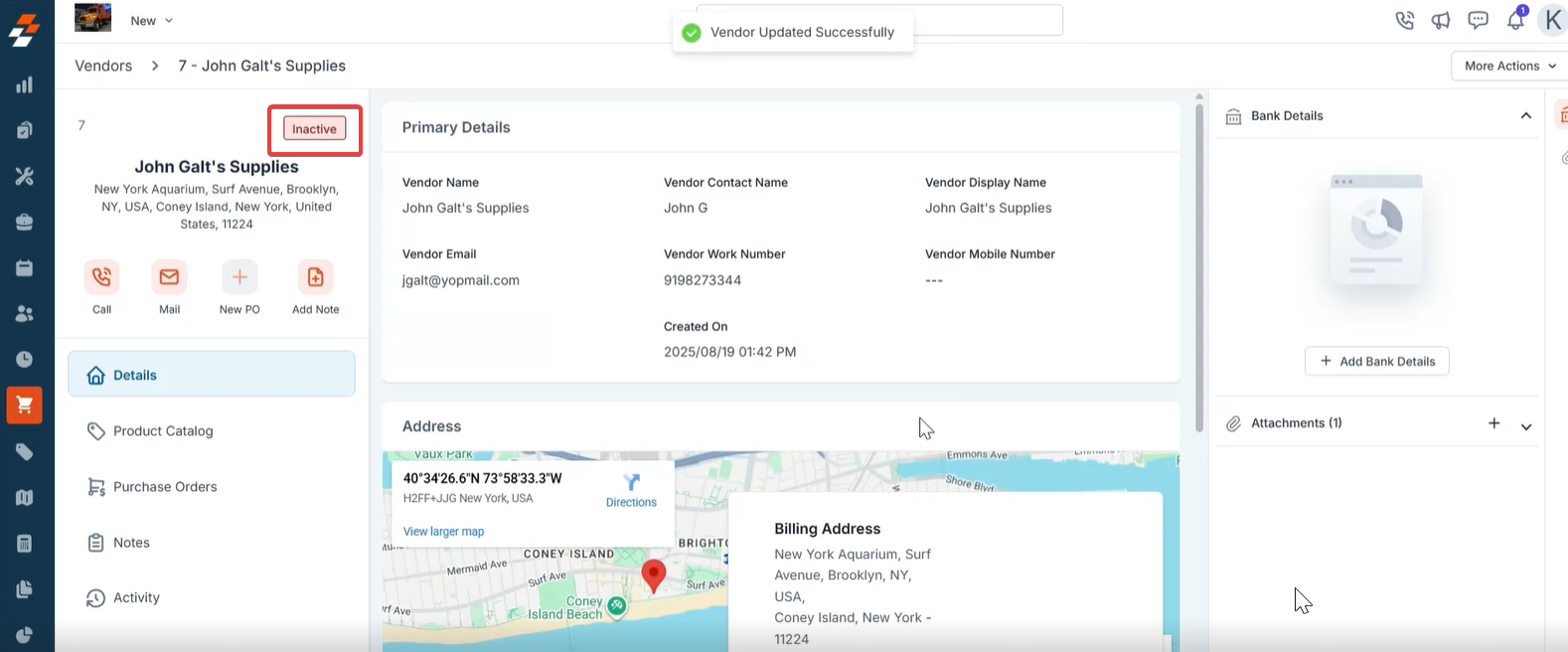Viewport: 1568px width, 652px height.
Task: Open the chat messages icon
Action: (1478, 20)
